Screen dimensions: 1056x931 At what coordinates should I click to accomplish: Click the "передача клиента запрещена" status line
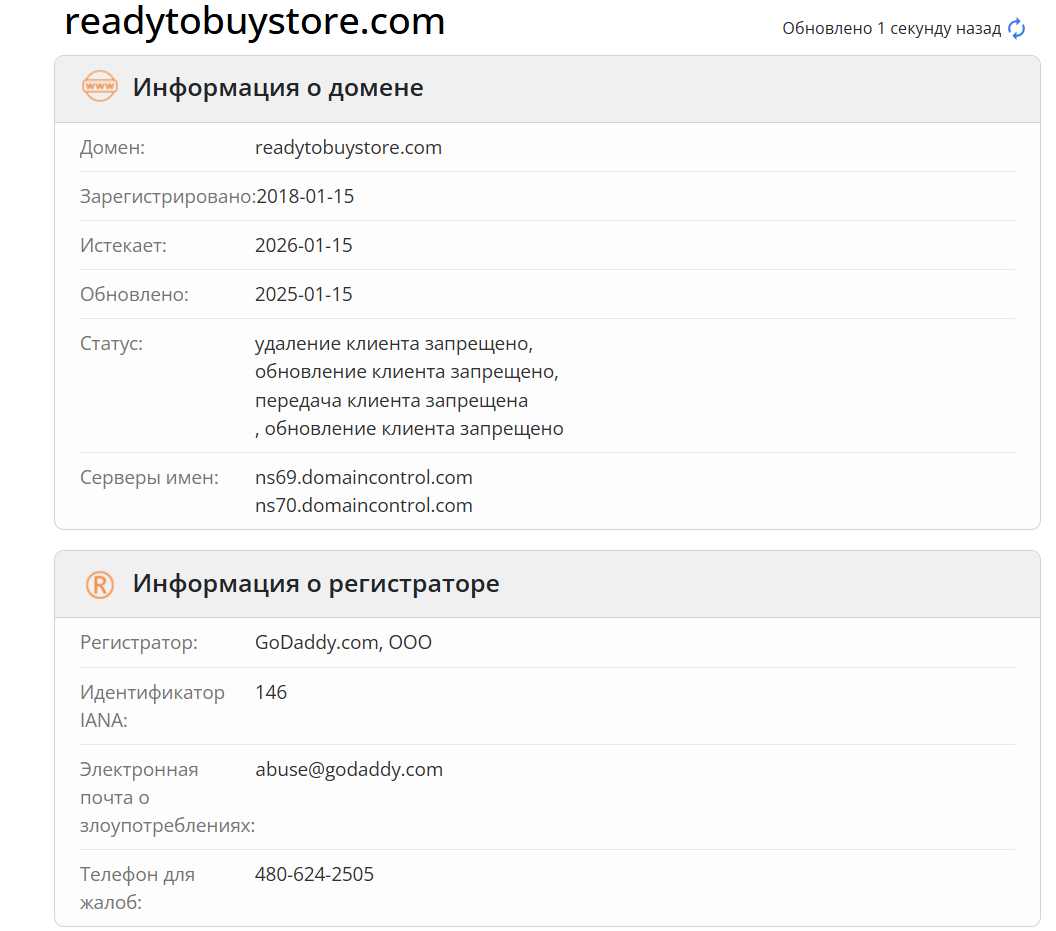pyautogui.click(x=391, y=401)
